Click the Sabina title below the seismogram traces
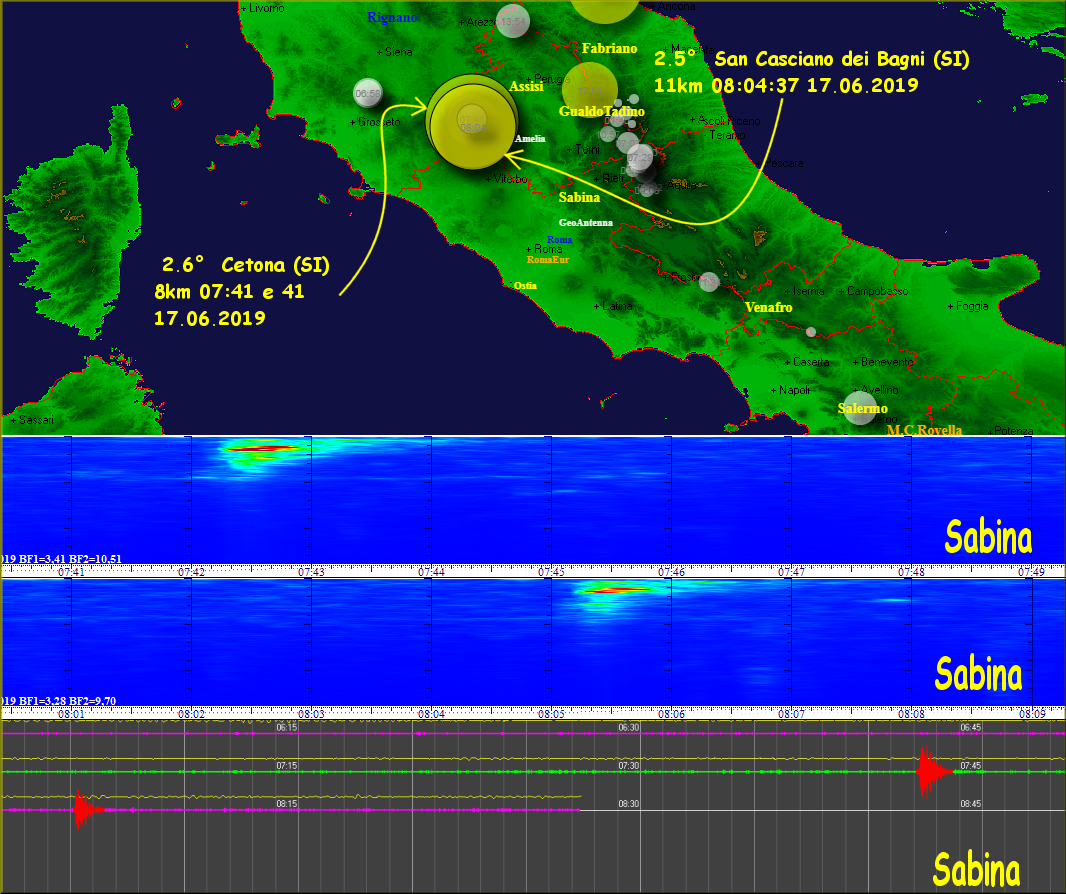This screenshot has width=1066, height=894. point(976,870)
